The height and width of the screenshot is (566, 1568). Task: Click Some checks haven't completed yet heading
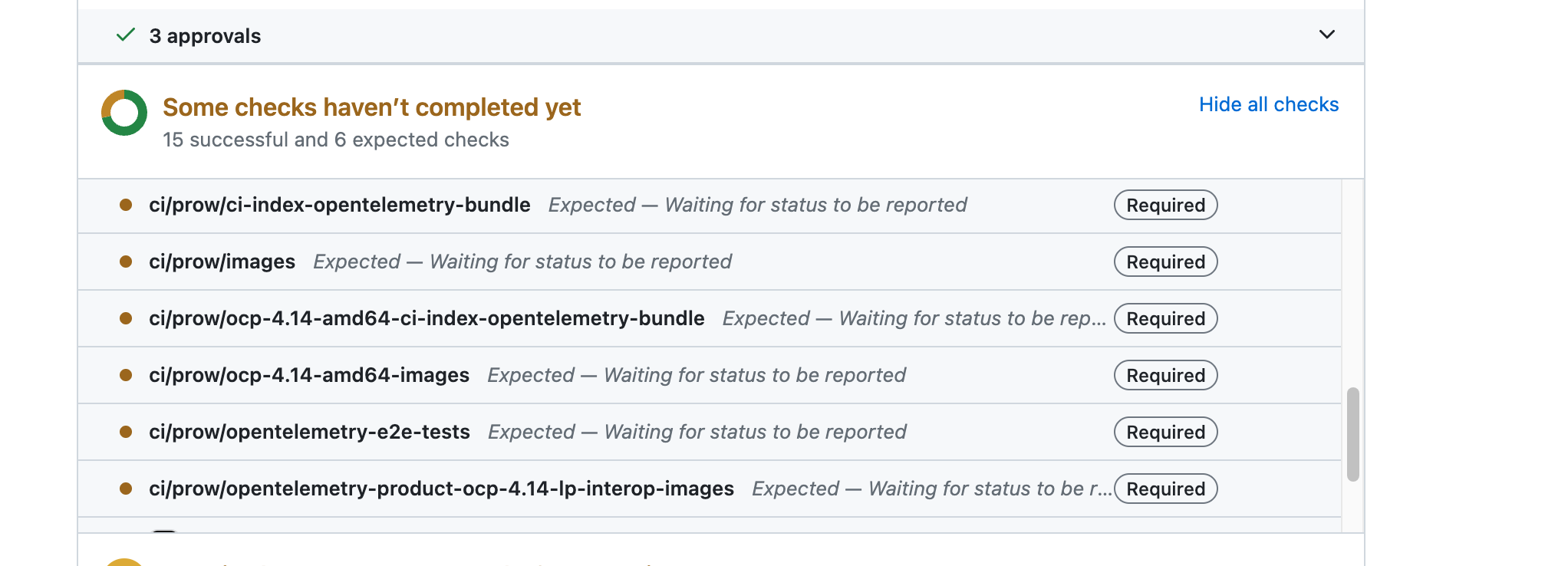click(371, 107)
